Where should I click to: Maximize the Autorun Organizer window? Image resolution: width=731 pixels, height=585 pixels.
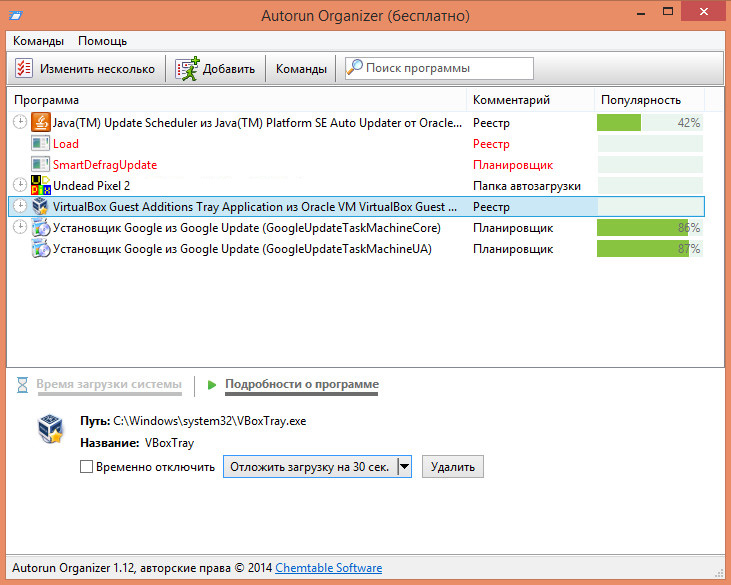coord(668,12)
